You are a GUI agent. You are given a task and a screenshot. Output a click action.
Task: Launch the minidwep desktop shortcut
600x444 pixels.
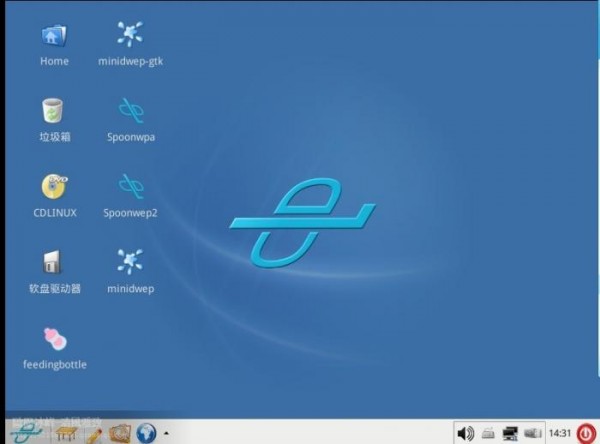point(130,262)
